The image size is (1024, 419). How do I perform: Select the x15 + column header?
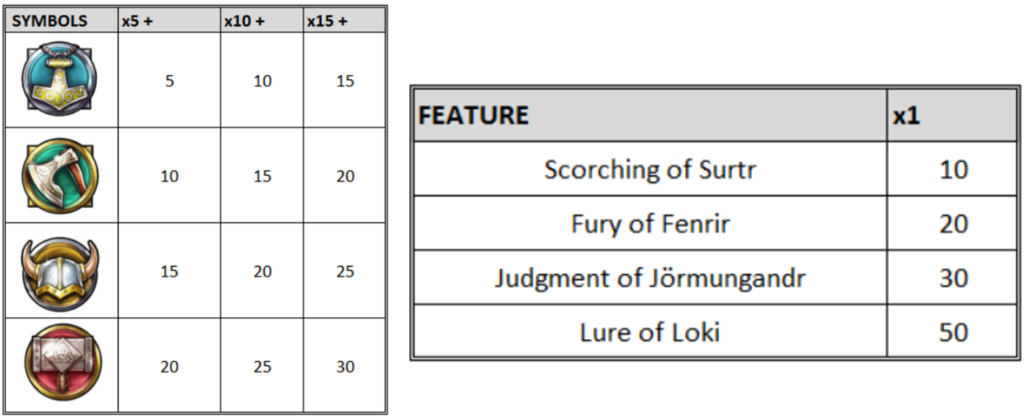click(x=327, y=21)
